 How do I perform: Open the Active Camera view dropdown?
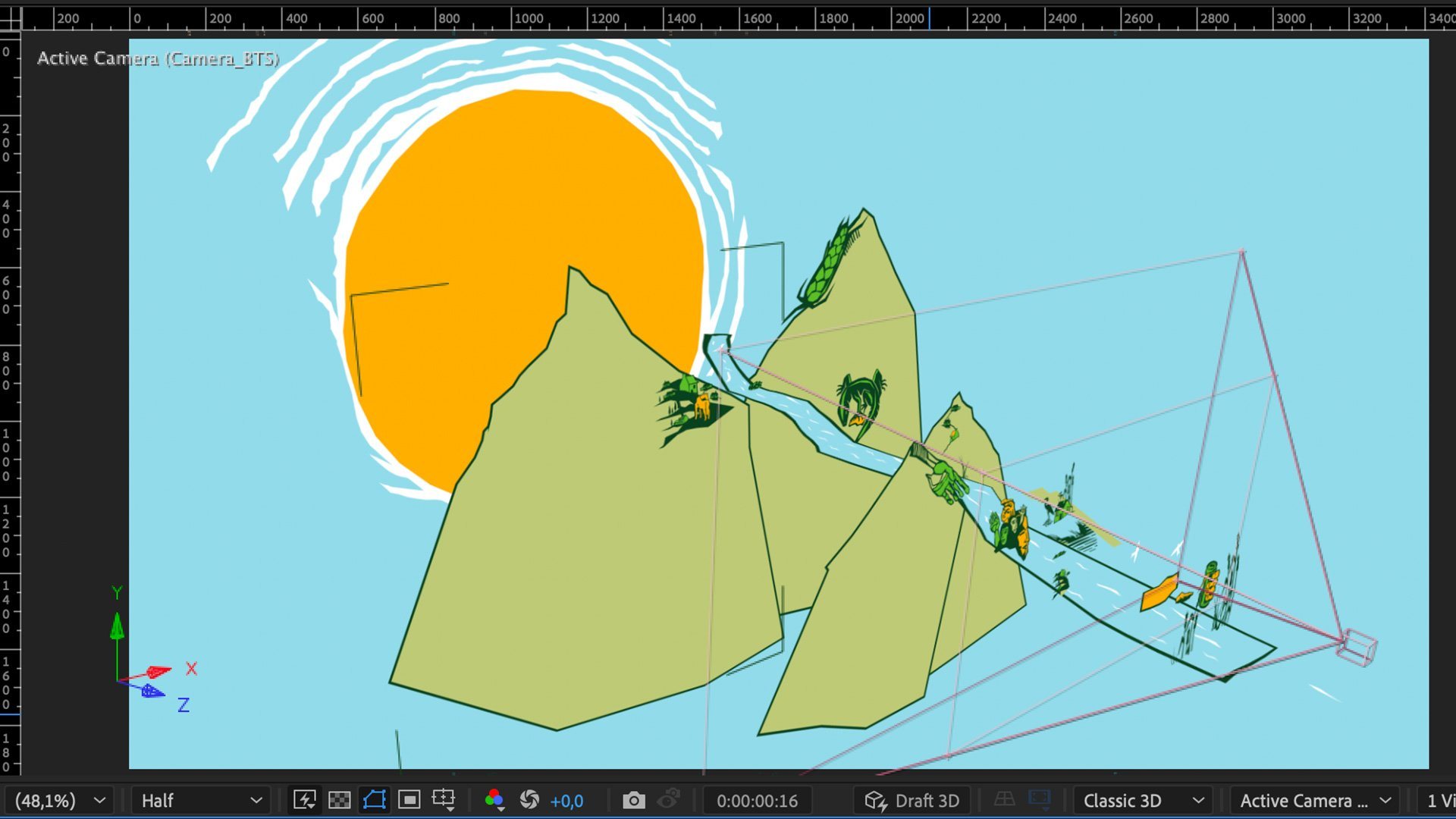click(1316, 801)
